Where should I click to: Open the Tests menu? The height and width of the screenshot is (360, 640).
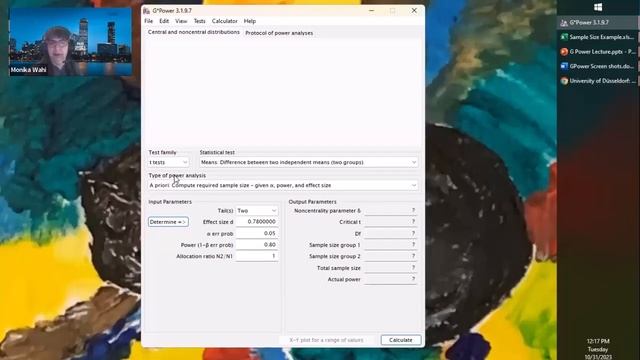(x=200, y=21)
